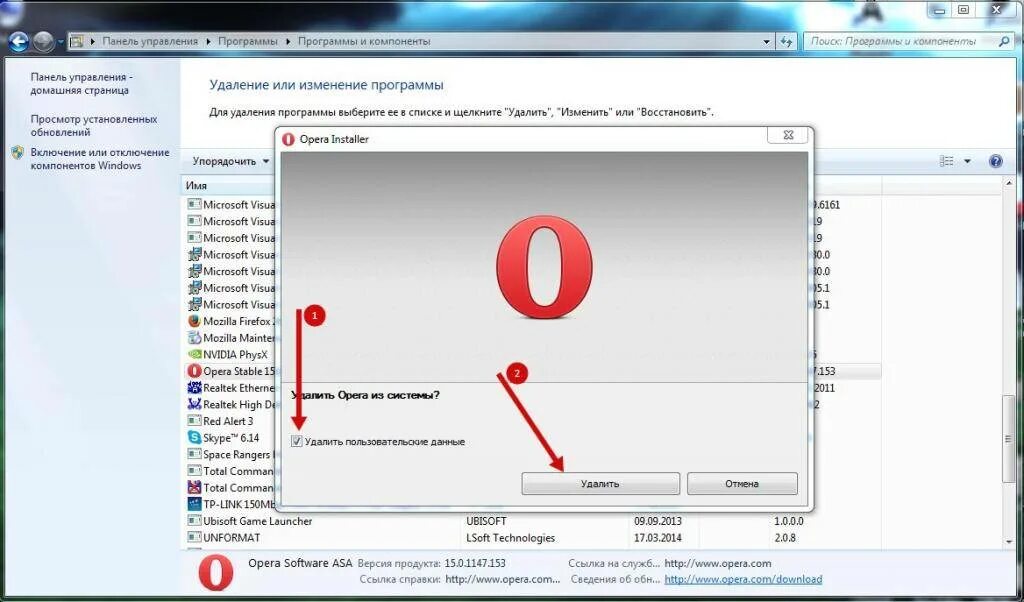Click the shield icon beside Windows components link
Image resolution: width=1024 pixels, height=602 pixels.
pyautogui.click(x=18, y=153)
